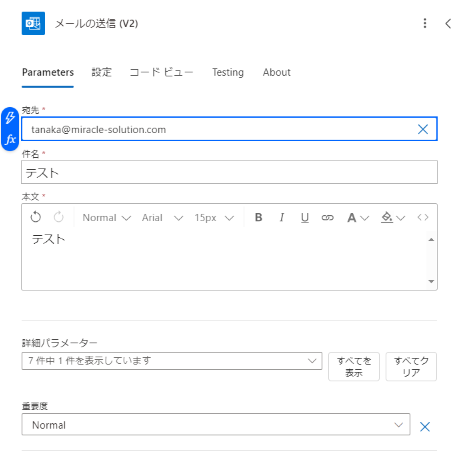The height and width of the screenshot is (463, 461).
Task: Undo the last edit in the body editor
Action: [36, 217]
